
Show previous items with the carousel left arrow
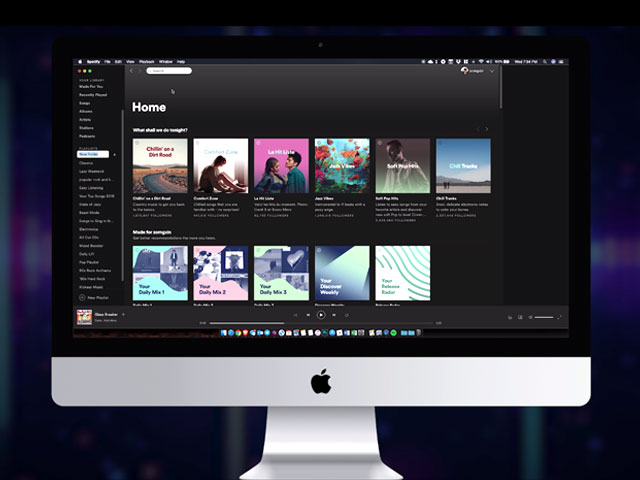tap(478, 129)
